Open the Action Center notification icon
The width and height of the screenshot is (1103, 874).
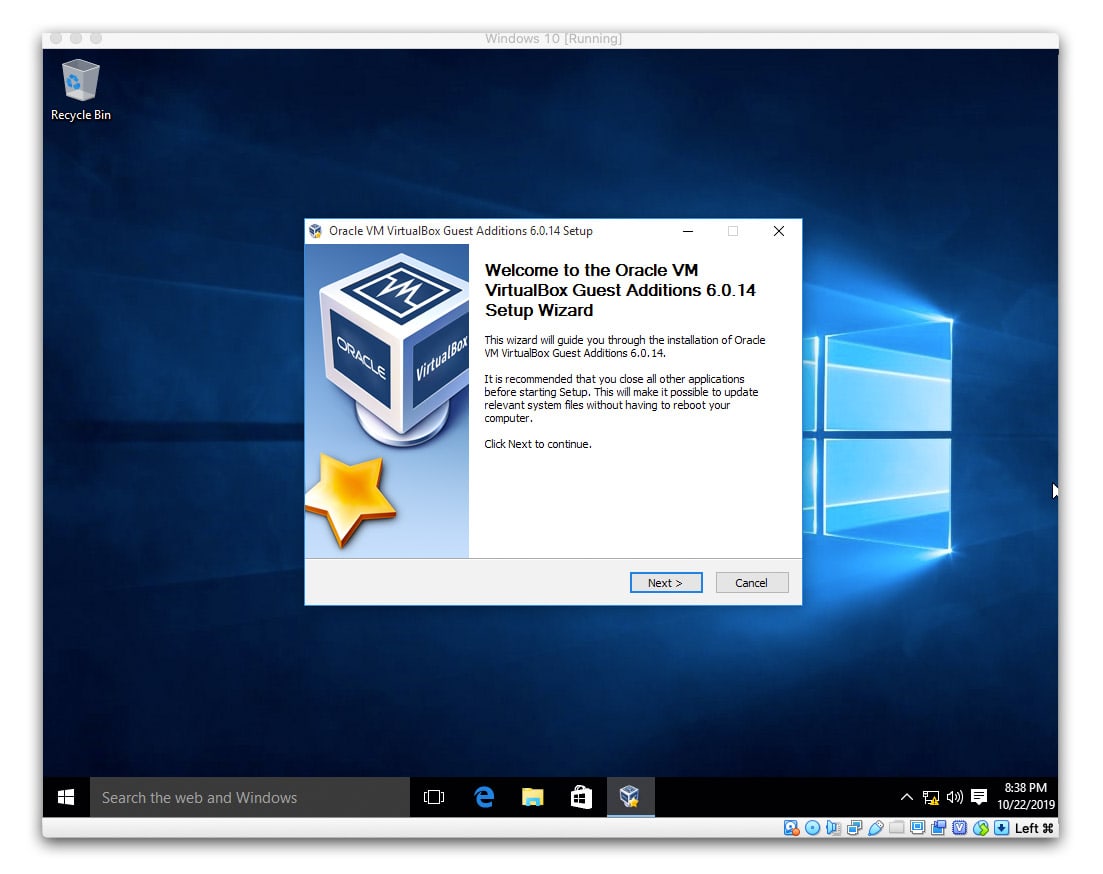tap(979, 797)
